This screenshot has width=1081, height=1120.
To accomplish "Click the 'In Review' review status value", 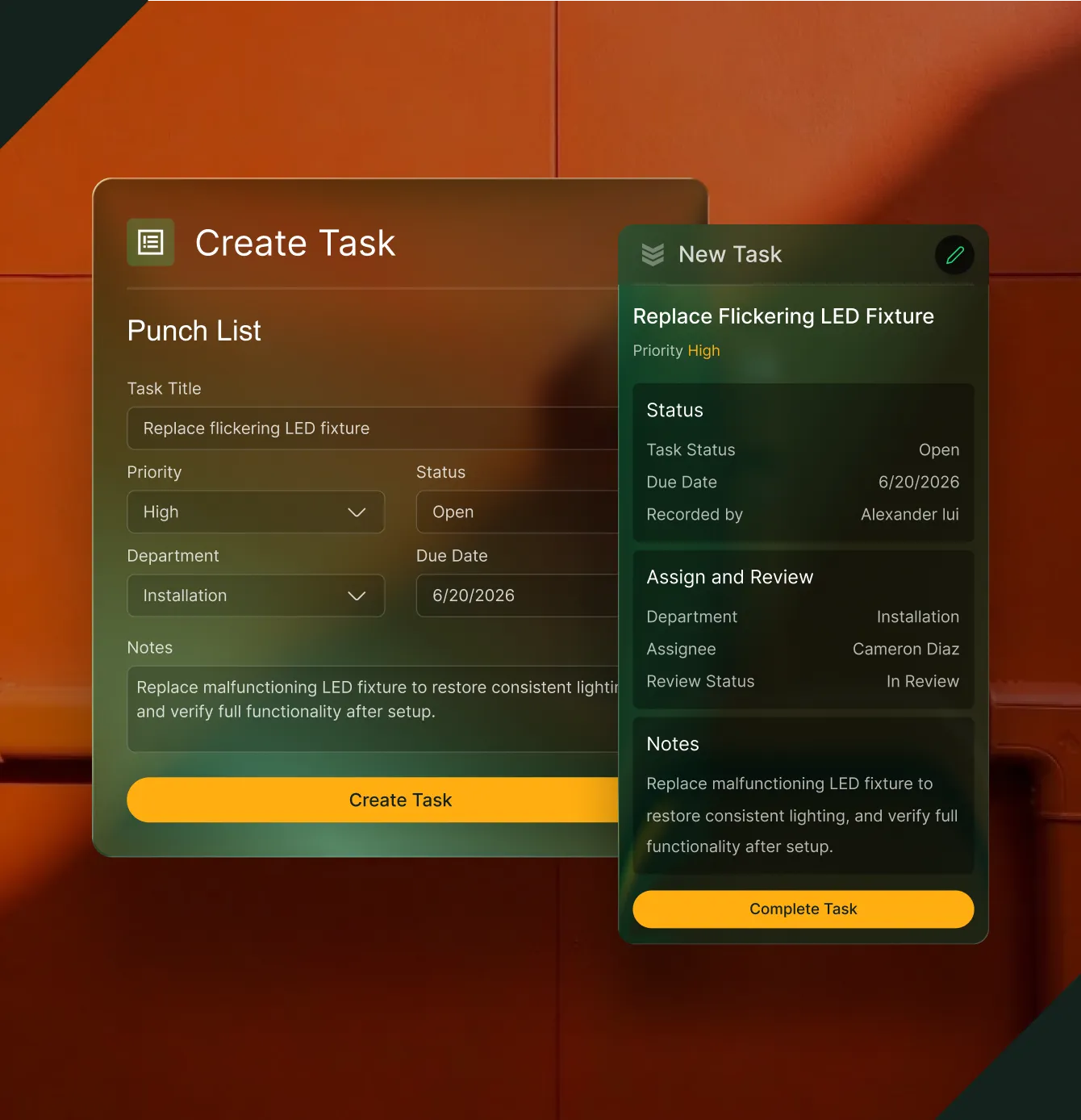I will tap(923, 682).
